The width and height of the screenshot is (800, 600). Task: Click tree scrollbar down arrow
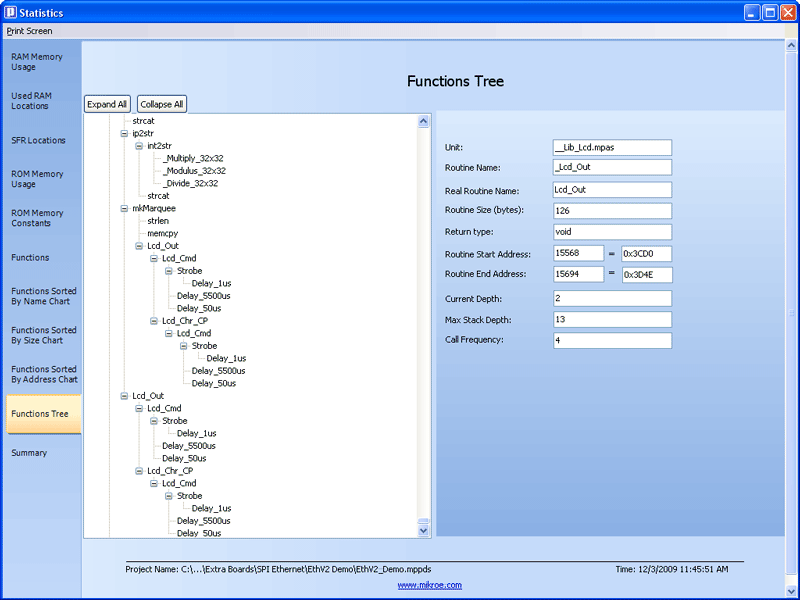click(423, 531)
